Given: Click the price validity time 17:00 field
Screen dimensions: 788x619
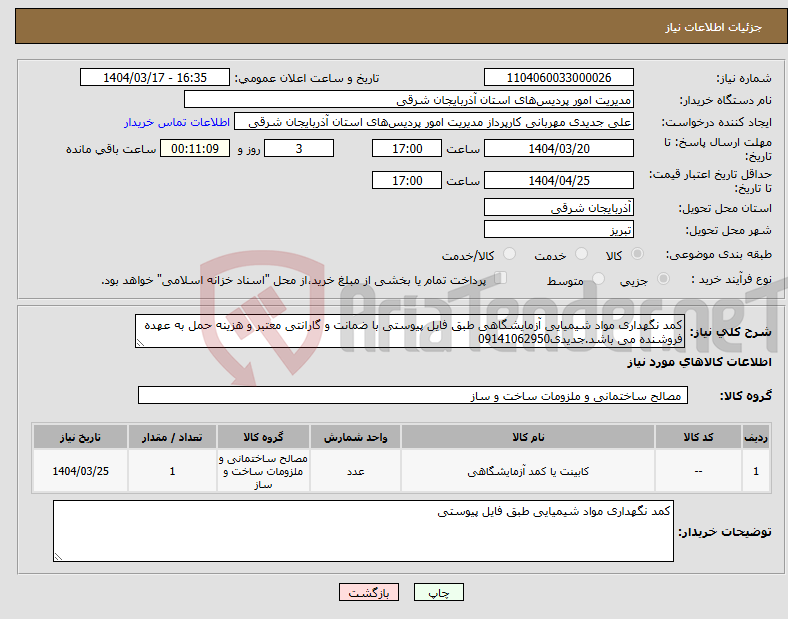Looking at the screenshot, I should point(407,180).
